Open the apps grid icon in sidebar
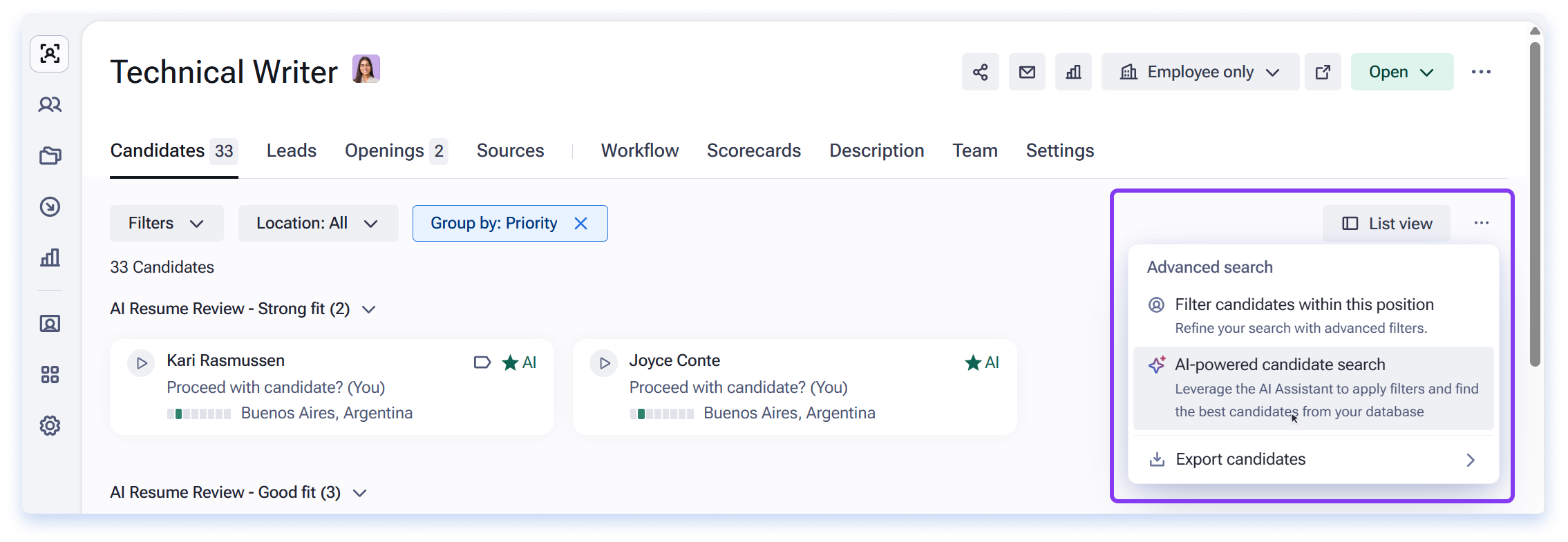 coord(50,375)
